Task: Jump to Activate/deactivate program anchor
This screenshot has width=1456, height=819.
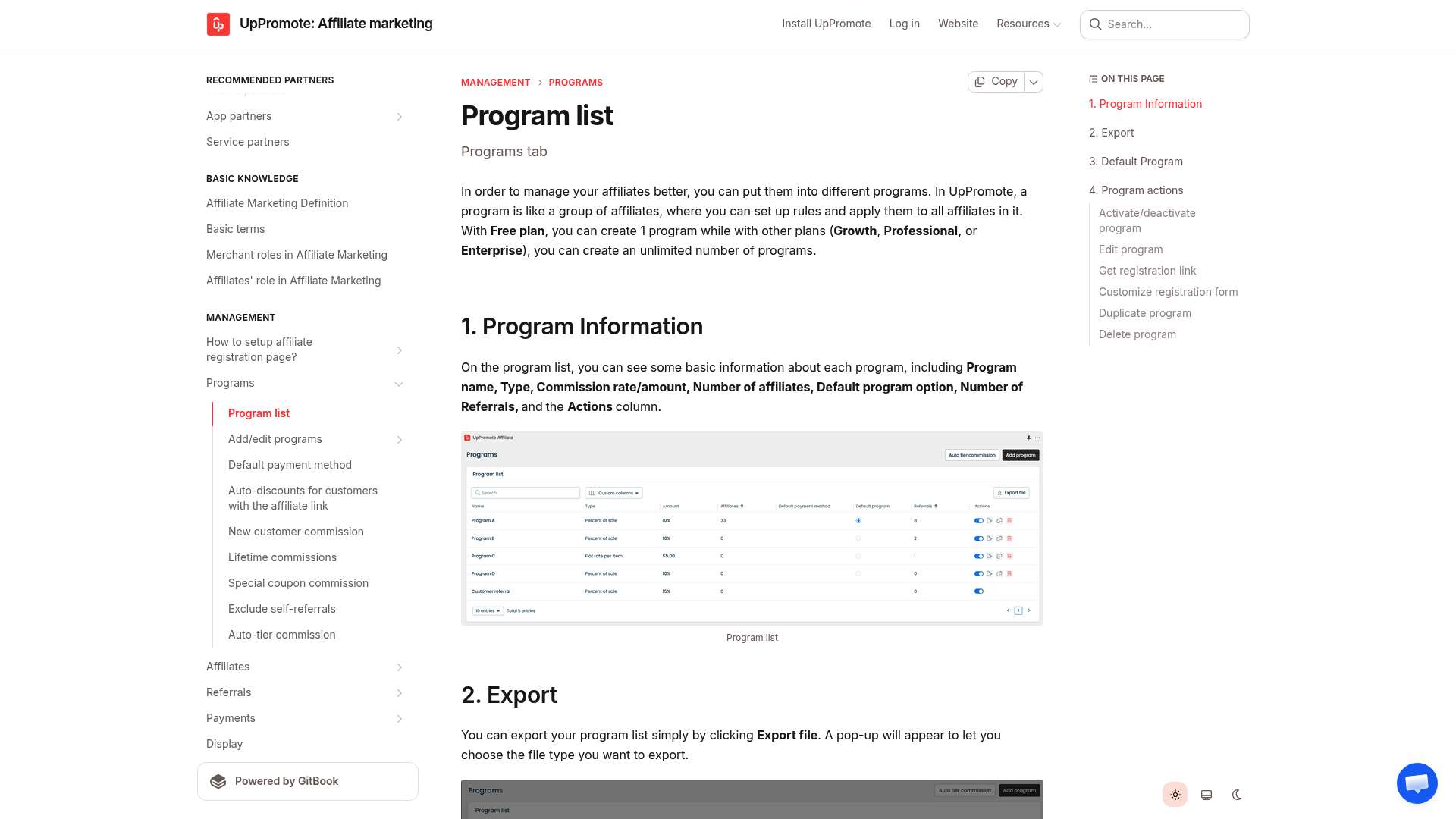Action: coord(1147,221)
